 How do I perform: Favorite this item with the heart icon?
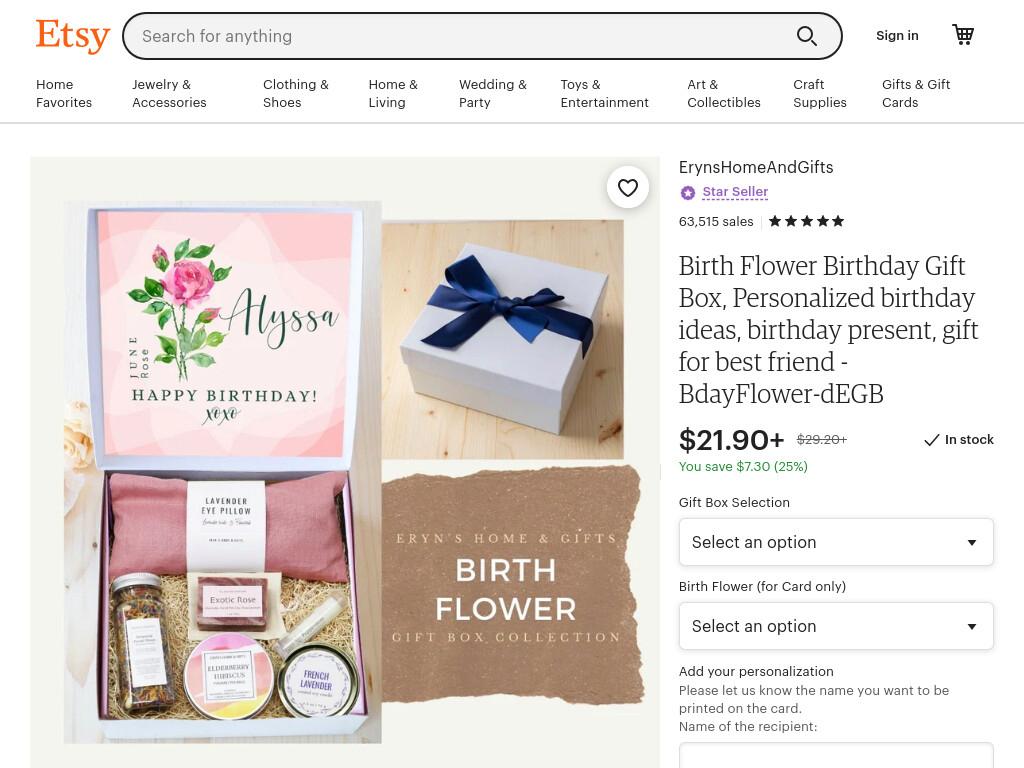pos(628,188)
